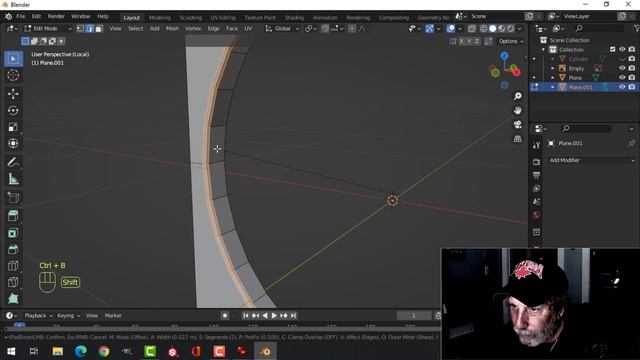This screenshot has width=640, height=360.
Task: Enable face select mode
Action: [x=98, y=29]
